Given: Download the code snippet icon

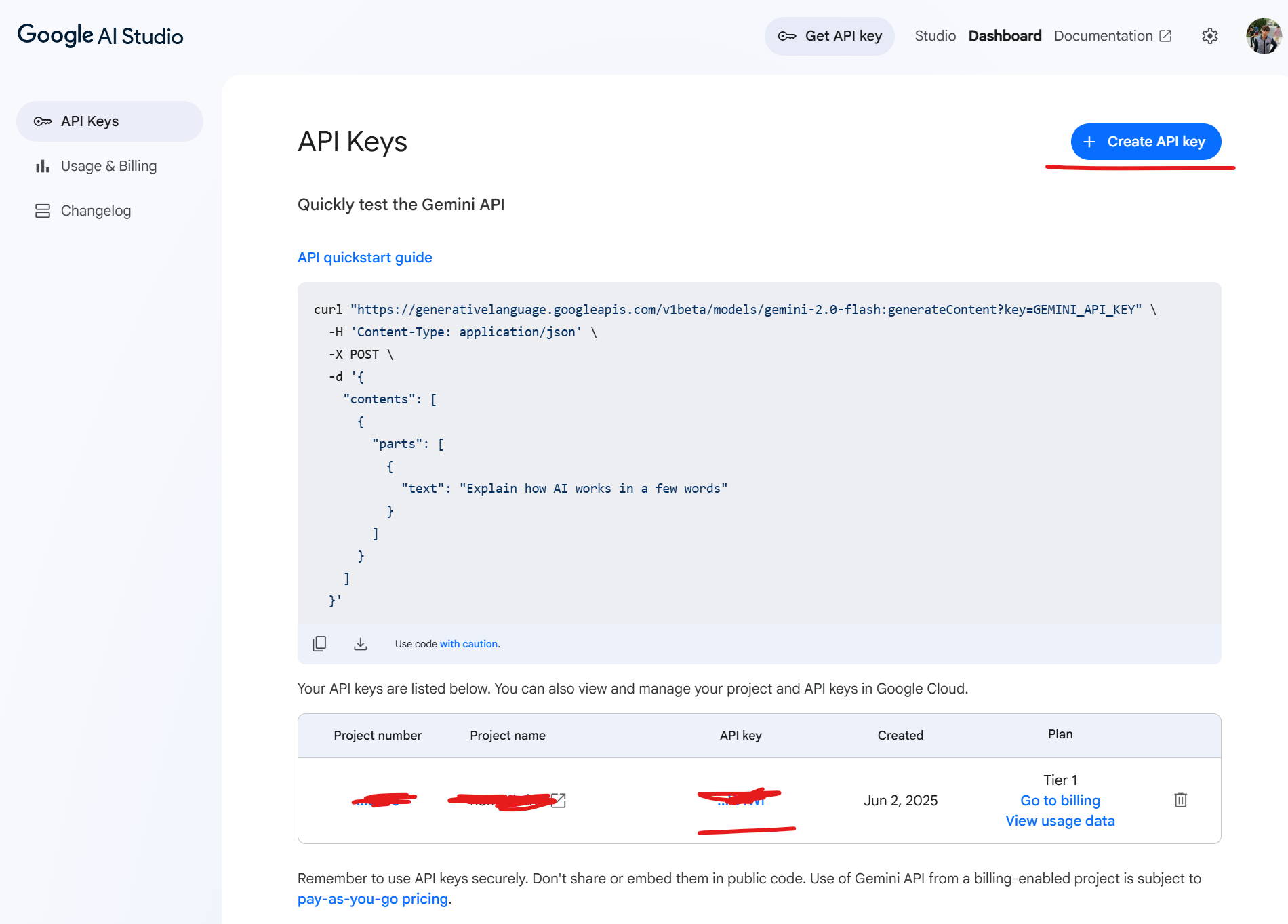Looking at the screenshot, I should tap(361, 644).
